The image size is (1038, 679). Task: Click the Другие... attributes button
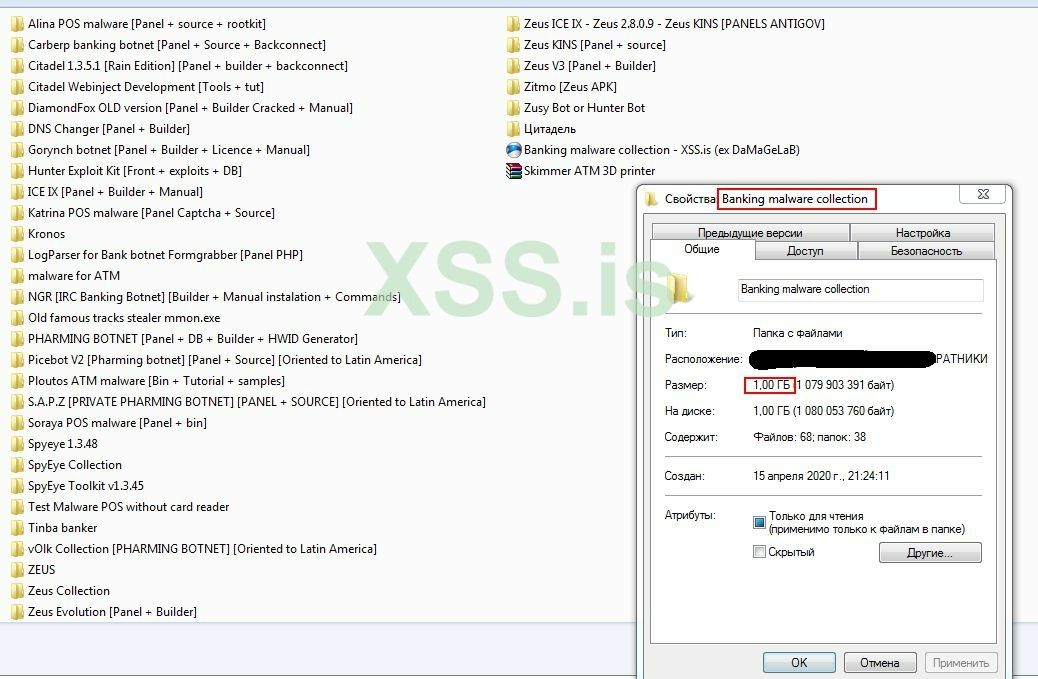[x=930, y=553]
